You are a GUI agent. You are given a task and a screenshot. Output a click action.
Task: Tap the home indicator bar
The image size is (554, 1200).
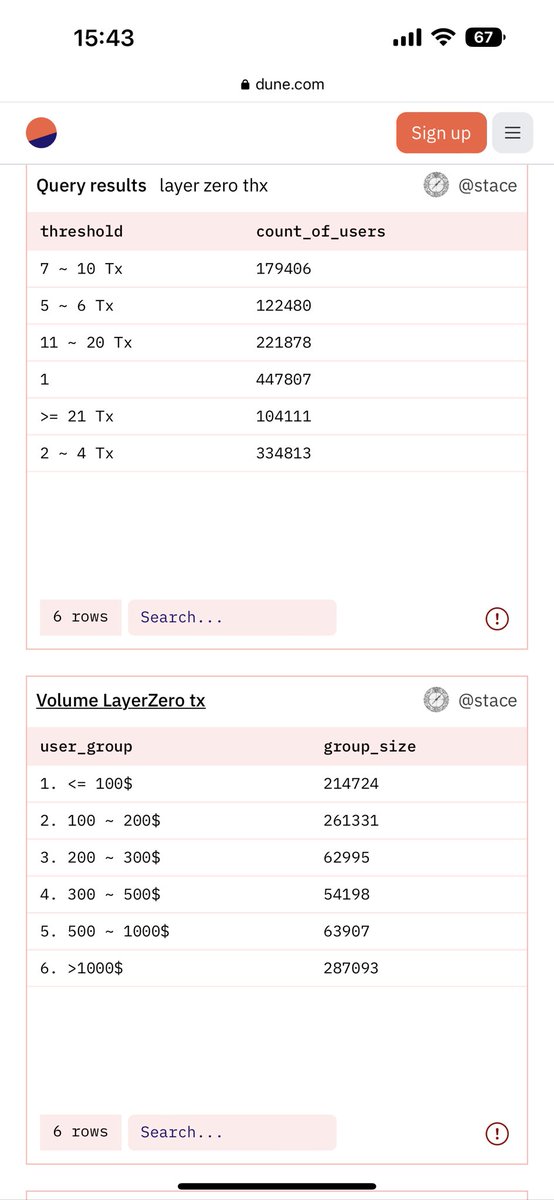[277, 1186]
